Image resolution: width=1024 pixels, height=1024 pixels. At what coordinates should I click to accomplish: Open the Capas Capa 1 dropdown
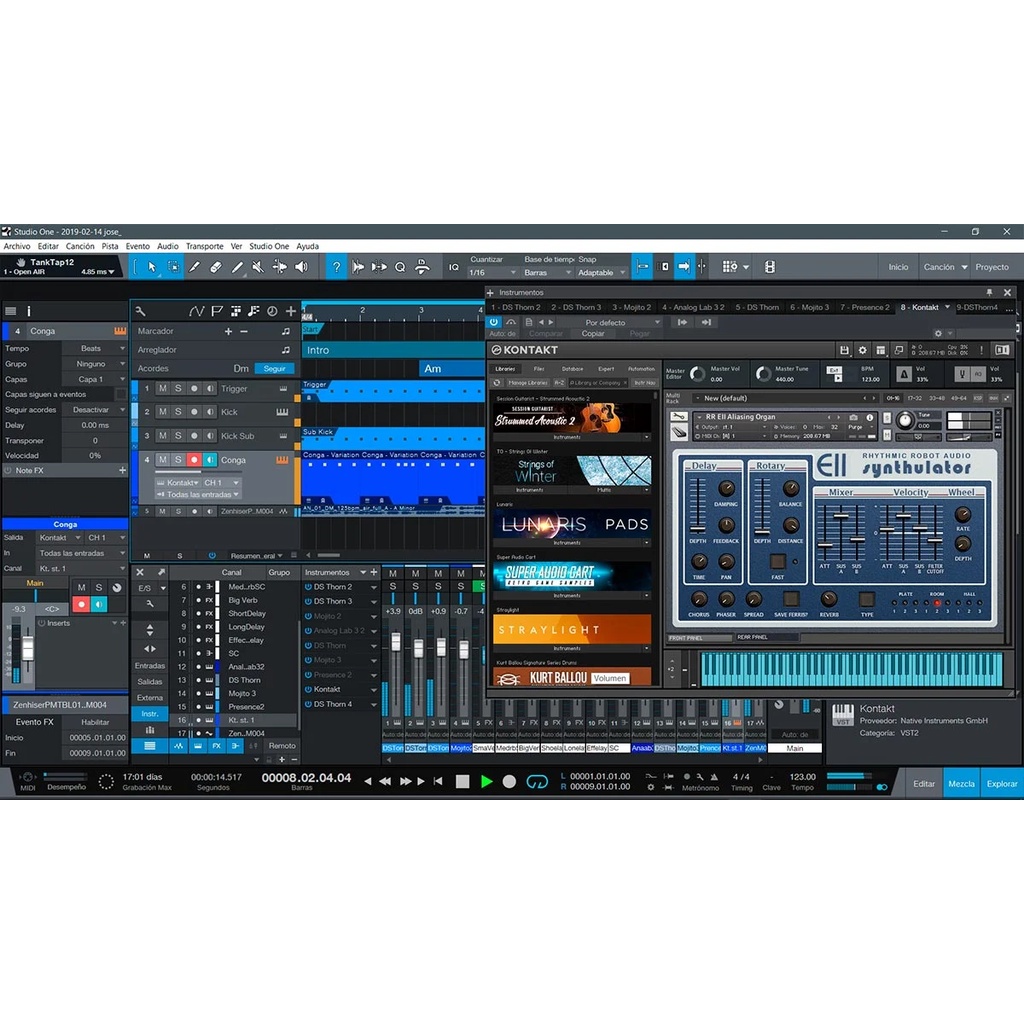tap(94, 379)
